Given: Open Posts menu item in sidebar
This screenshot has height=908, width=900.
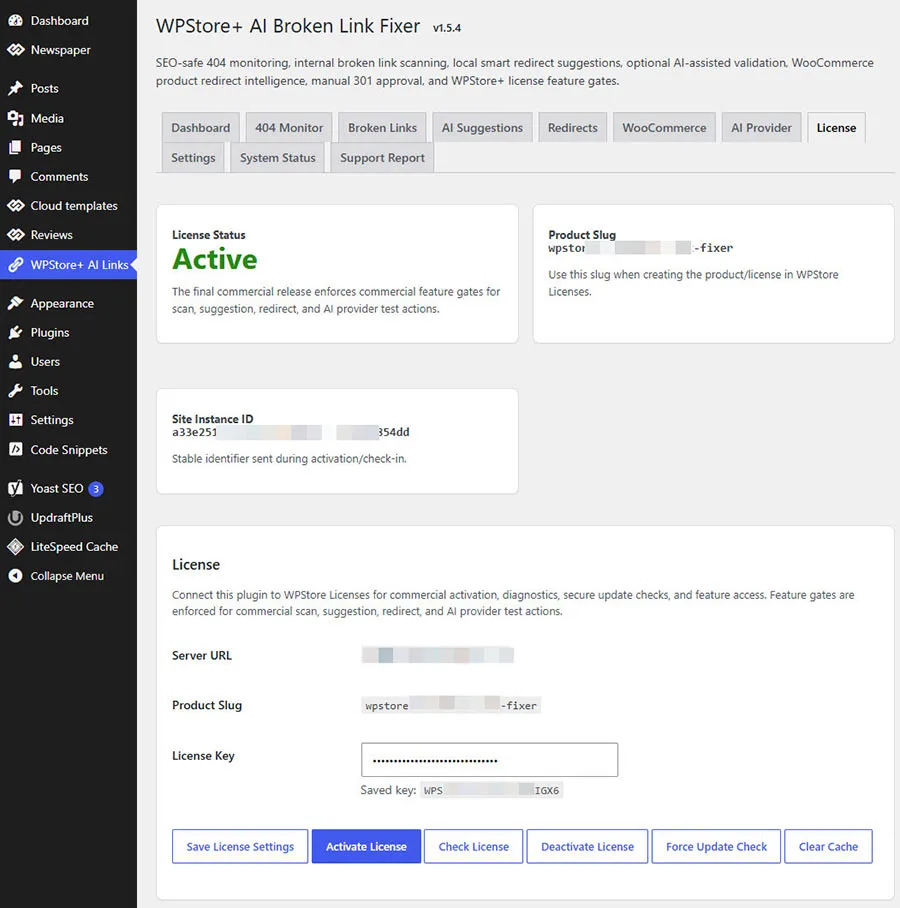Looking at the screenshot, I should (x=44, y=88).
